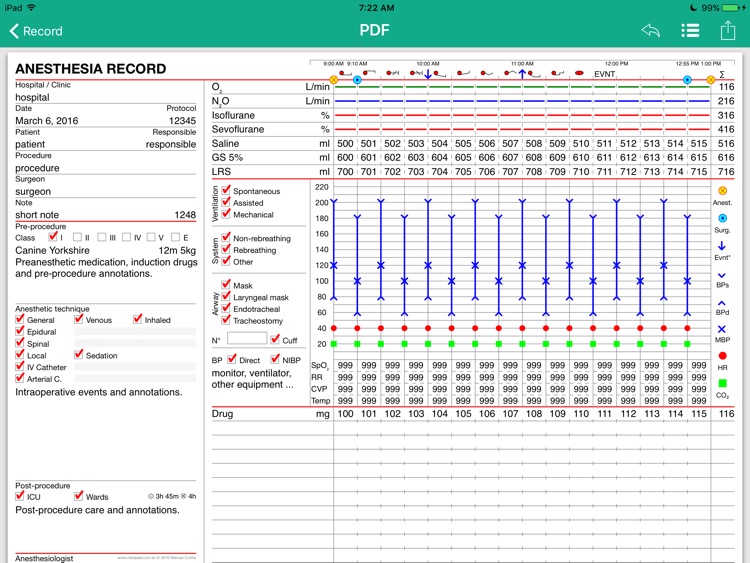Check the Class II box
The image size is (750, 563).
pyautogui.click(x=77, y=237)
